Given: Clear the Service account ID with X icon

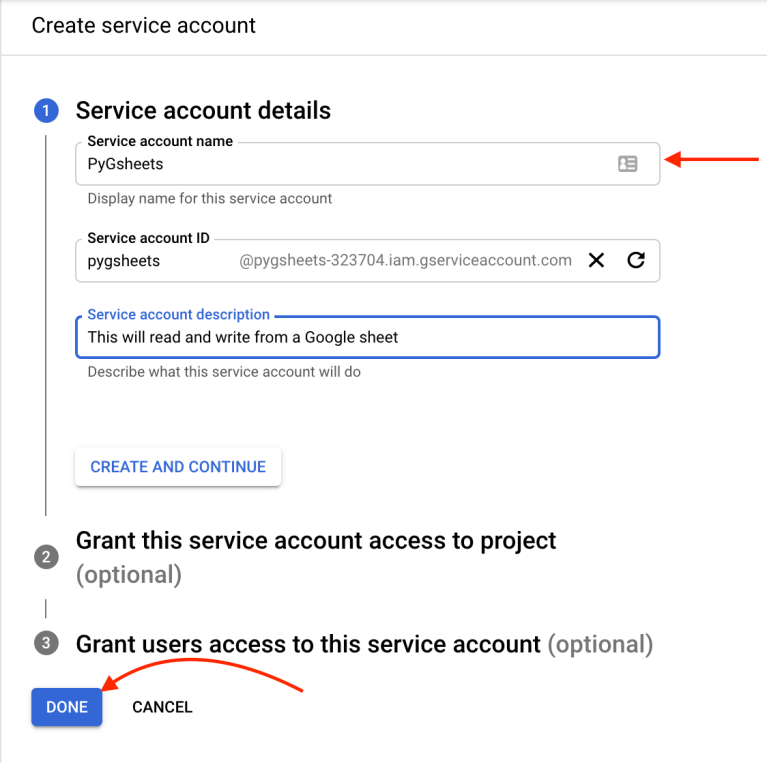Looking at the screenshot, I should coord(596,261).
